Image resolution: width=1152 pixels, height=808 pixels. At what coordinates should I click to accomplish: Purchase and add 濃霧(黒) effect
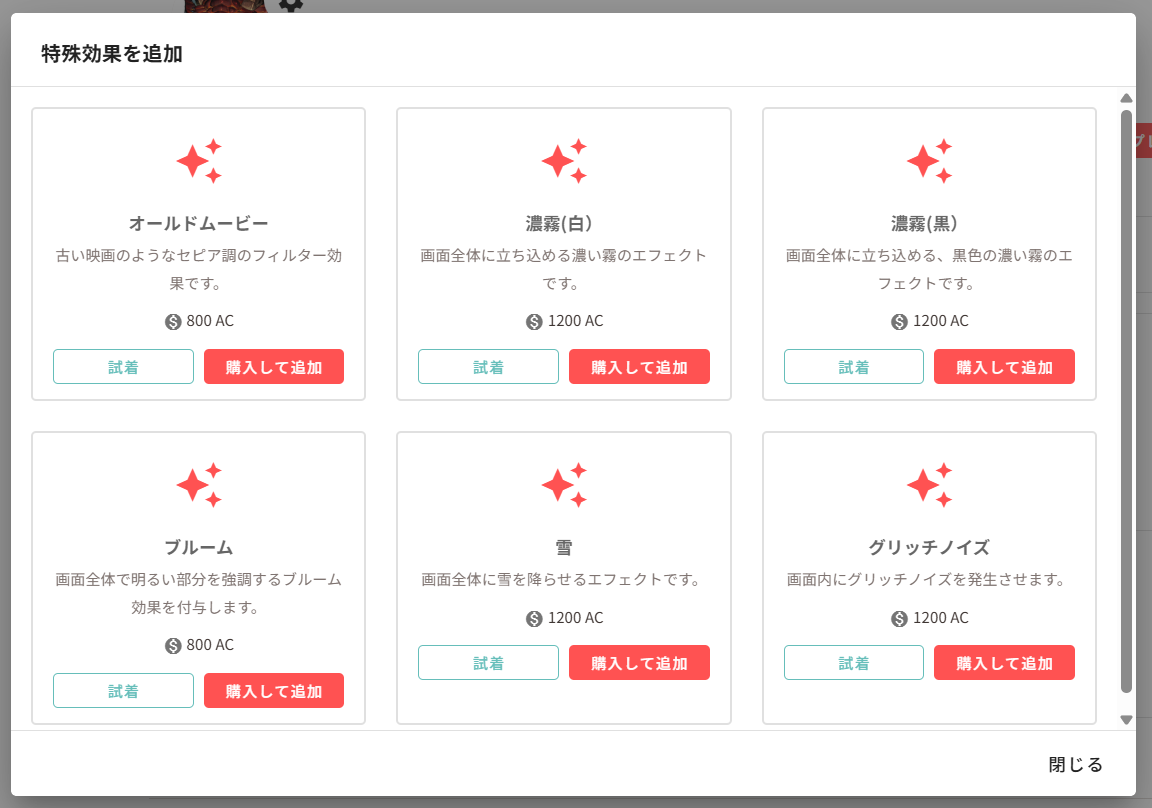point(1004,367)
